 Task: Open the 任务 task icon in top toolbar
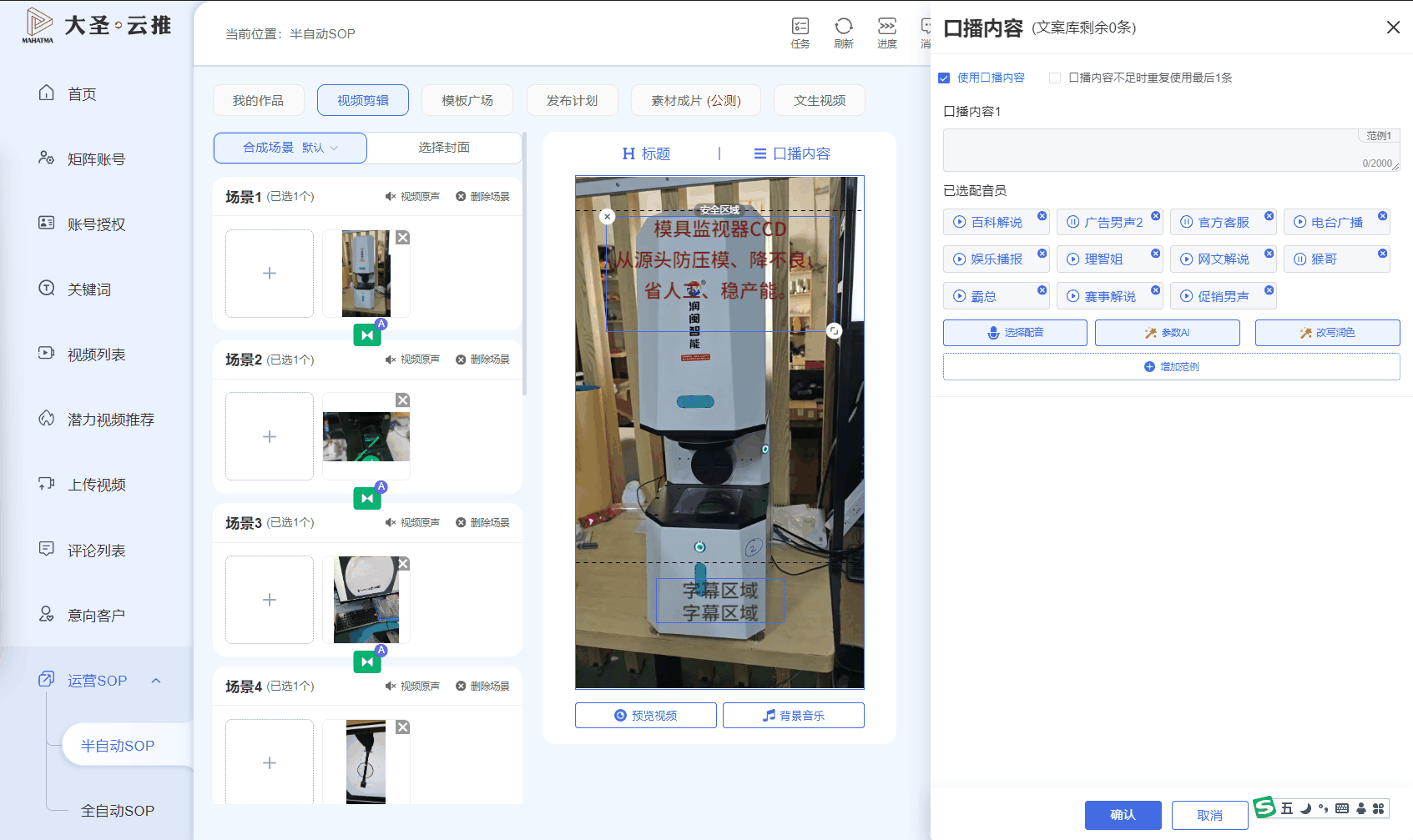coord(800,33)
